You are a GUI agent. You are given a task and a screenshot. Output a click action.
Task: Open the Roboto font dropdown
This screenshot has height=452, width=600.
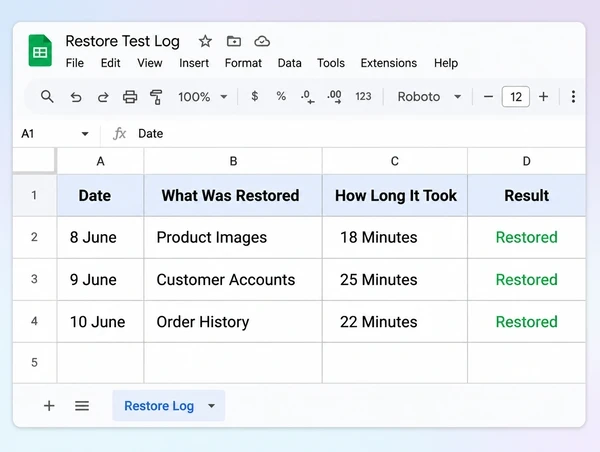click(x=429, y=97)
